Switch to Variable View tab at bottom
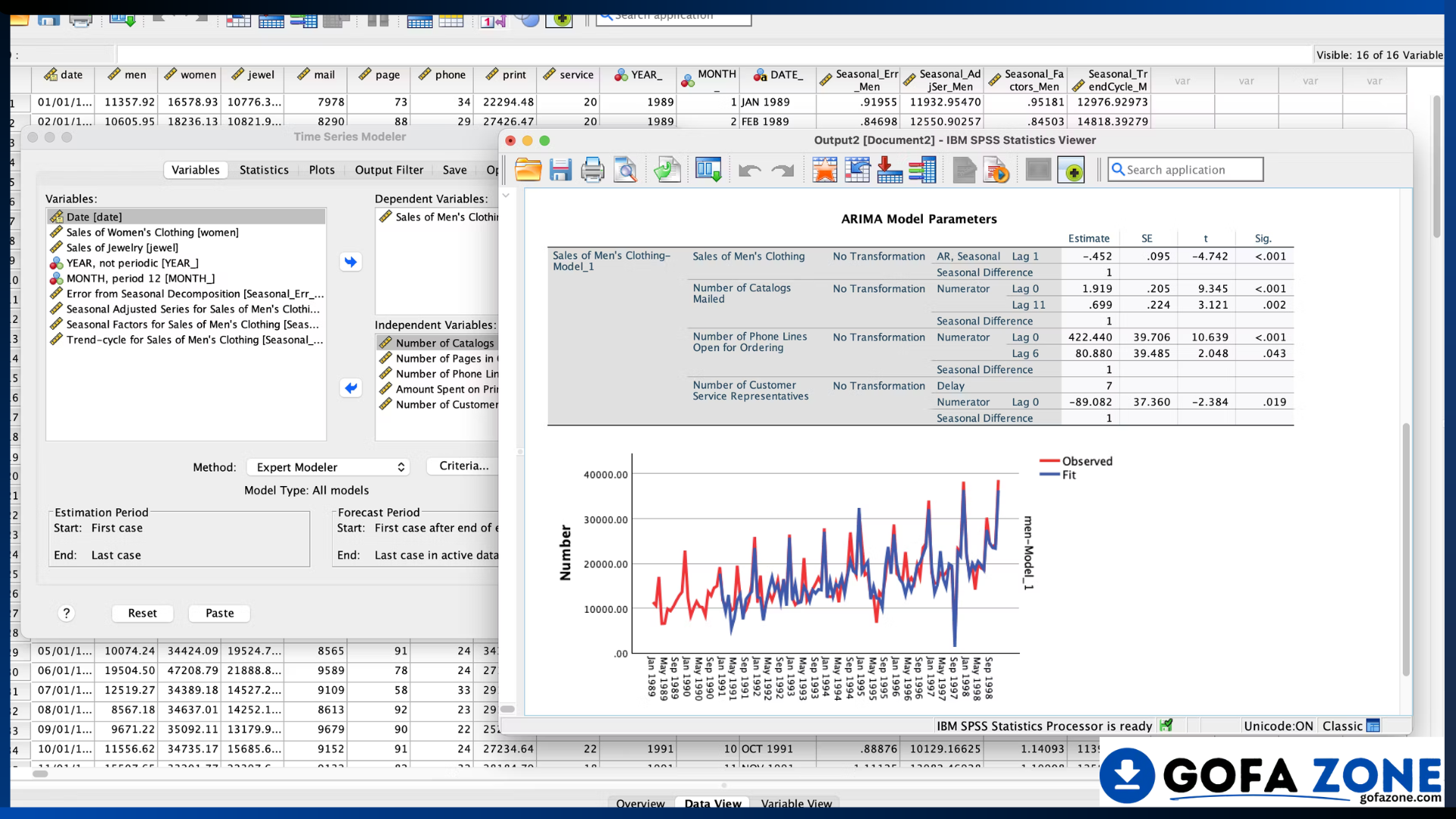Screen dimensions: 1456x819 [x=796, y=803]
